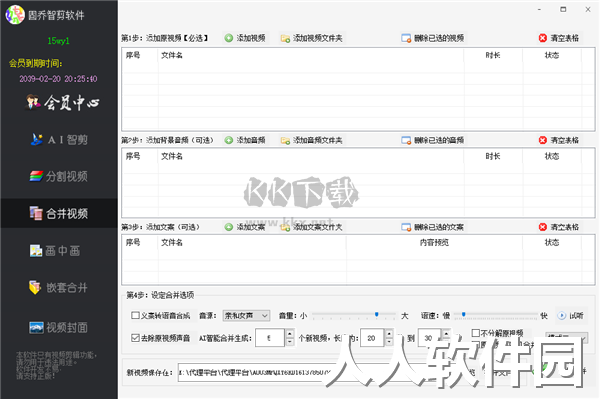Screen dimensions: 600x399
Task: Maximize the application window
Action: click(x=563, y=9)
